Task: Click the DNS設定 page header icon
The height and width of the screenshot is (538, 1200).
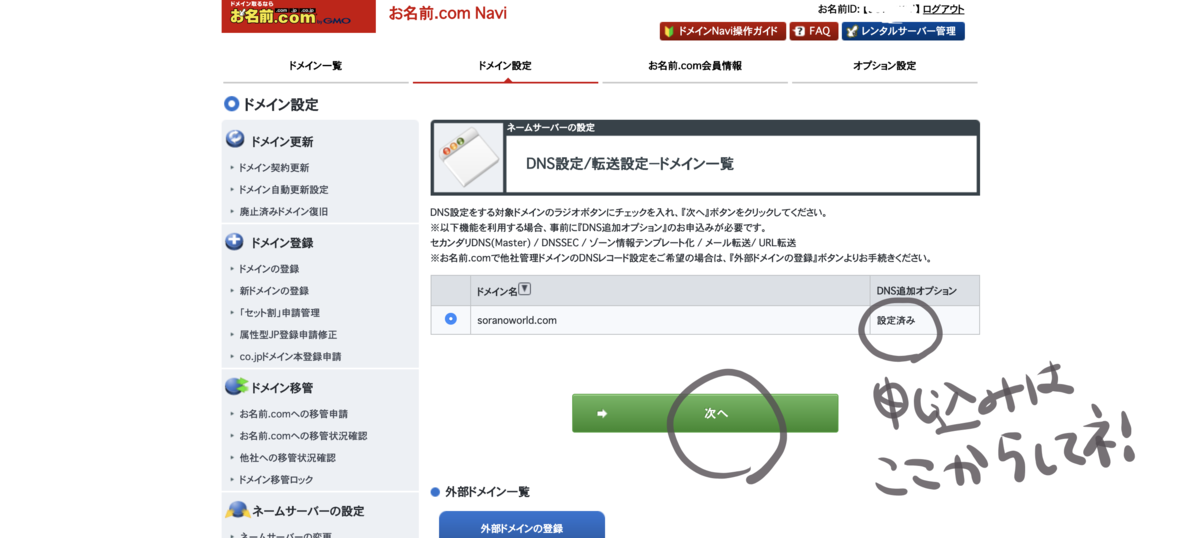Action: pos(469,158)
